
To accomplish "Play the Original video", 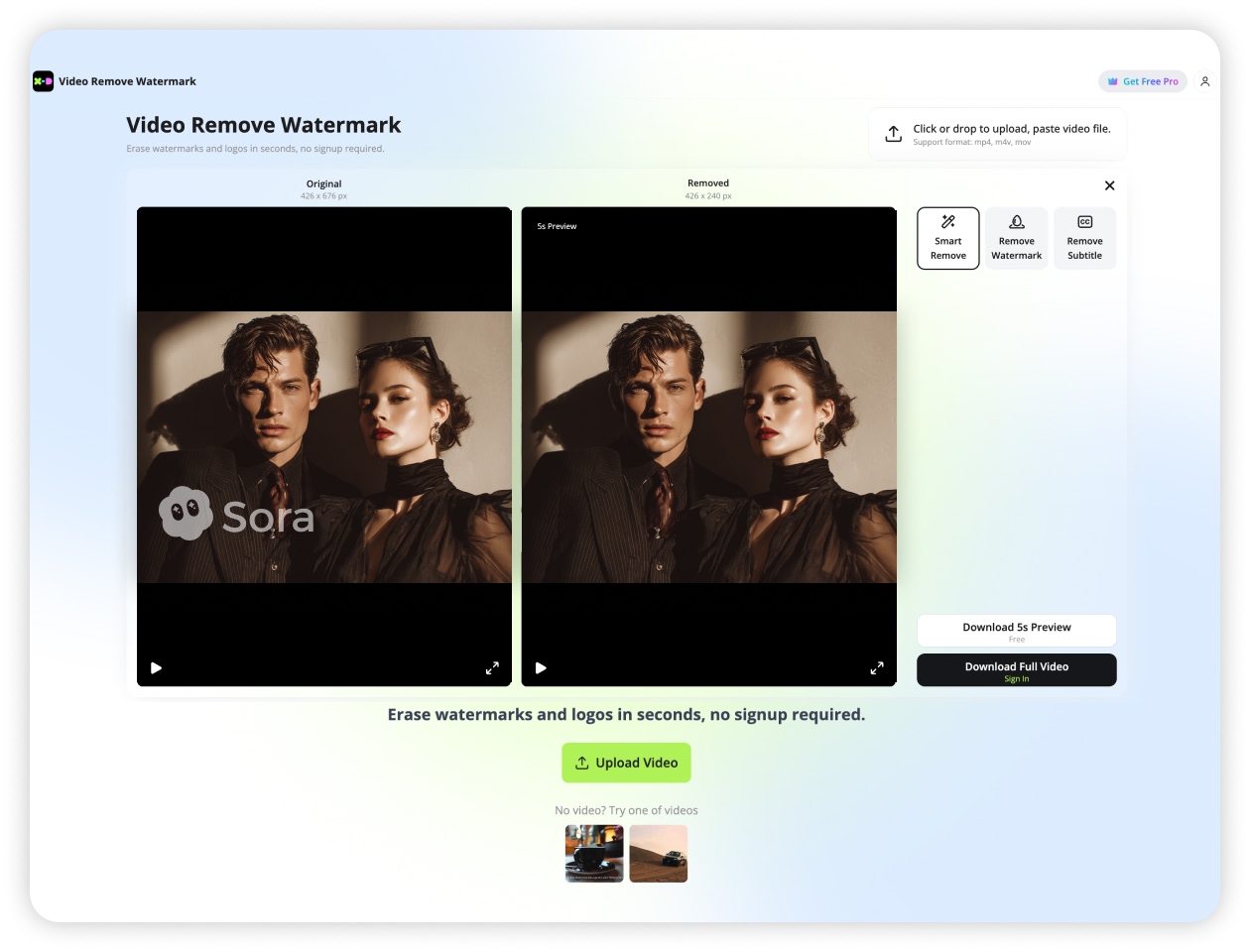I will (x=156, y=668).
